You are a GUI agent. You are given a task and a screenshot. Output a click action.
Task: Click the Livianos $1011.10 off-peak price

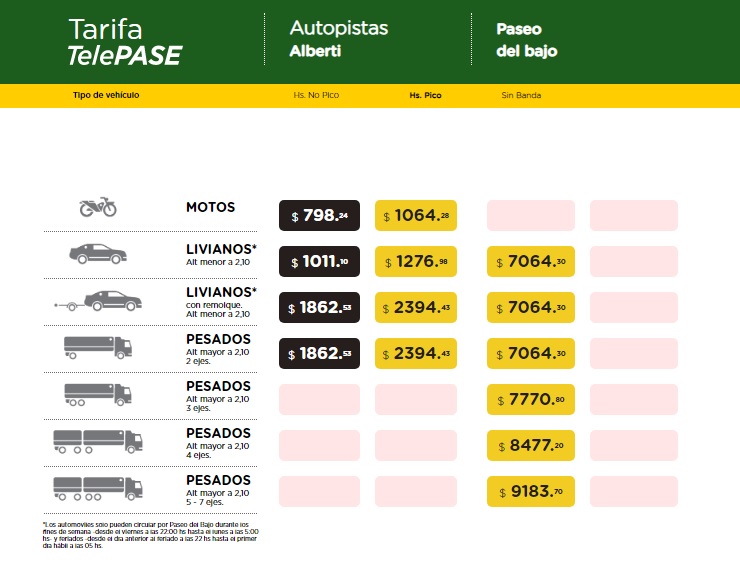319,262
